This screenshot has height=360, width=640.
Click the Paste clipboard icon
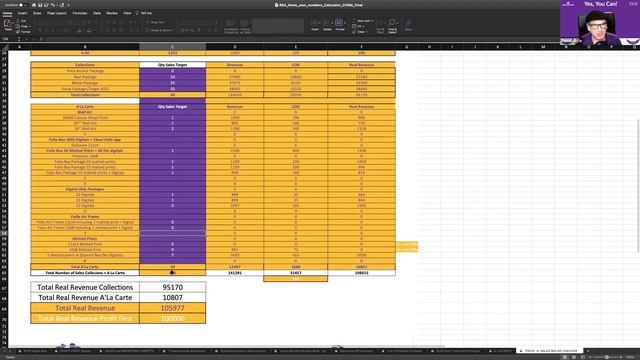coord(8,24)
